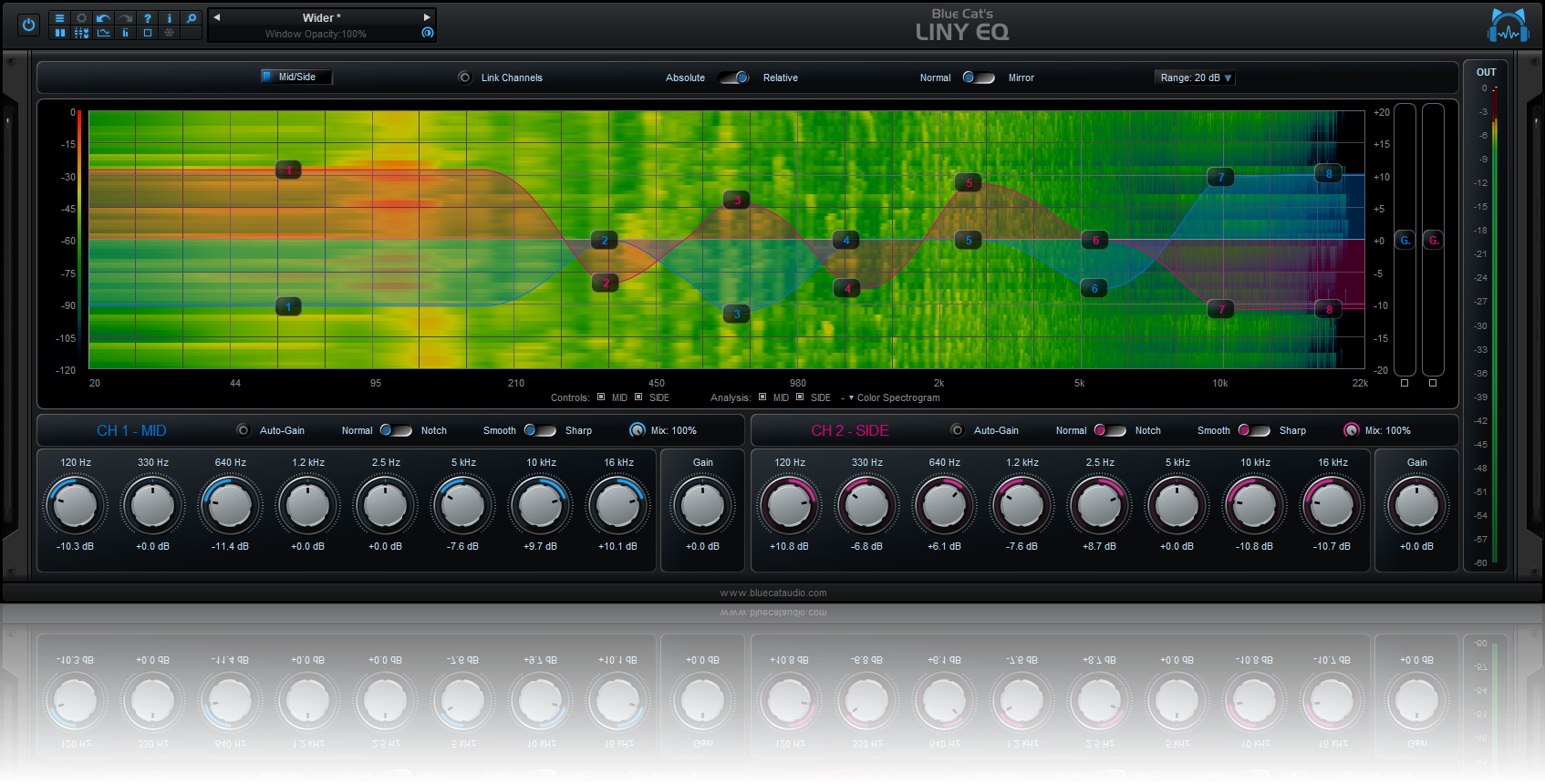The width and height of the screenshot is (1545, 784).
Task: Click the square window toolbar icon
Action: tap(147, 33)
